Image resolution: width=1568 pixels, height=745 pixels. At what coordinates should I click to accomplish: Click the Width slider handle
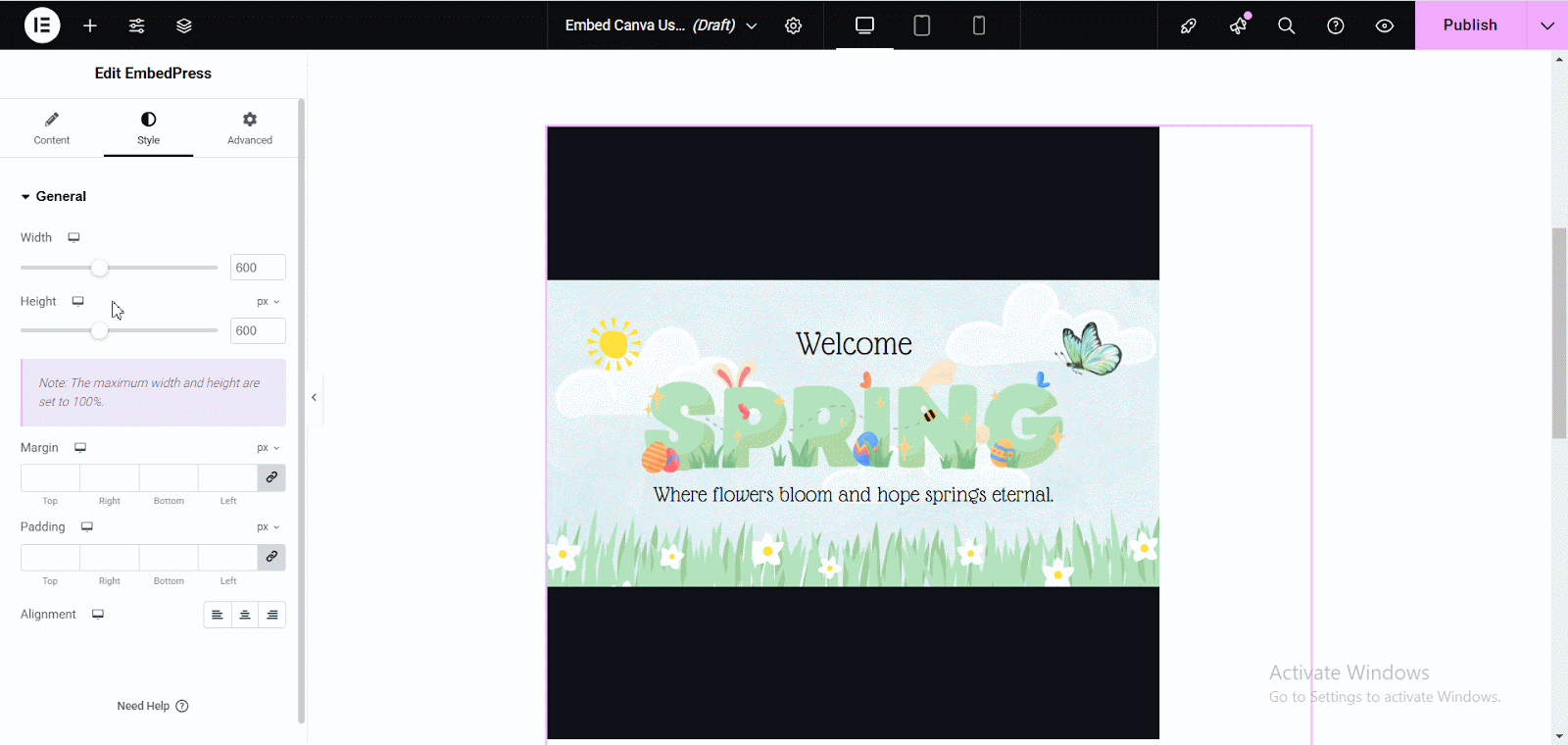click(x=99, y=268)
